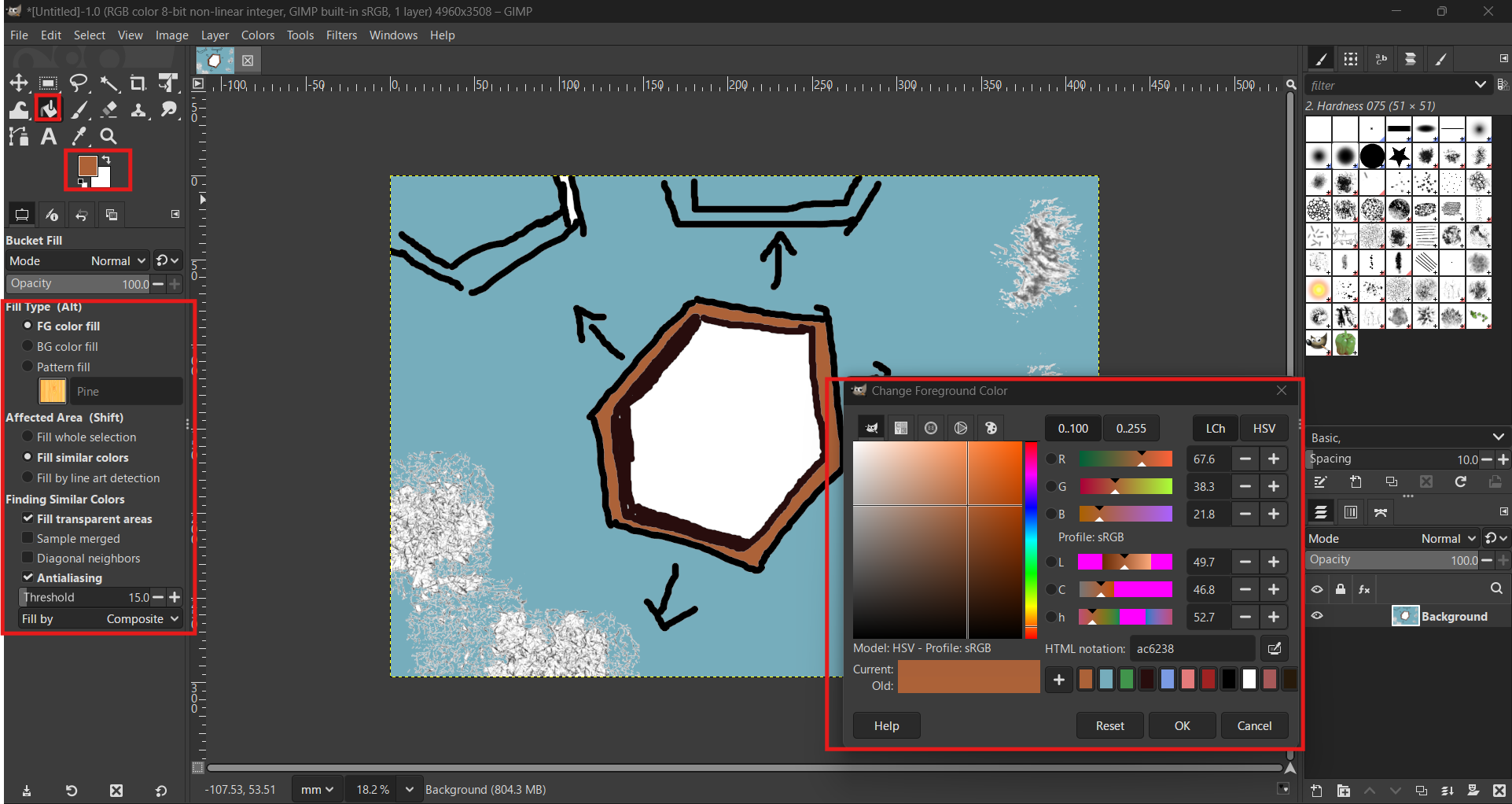Click the HTML notation input field
Image resolution: width=1512 pixels, height=804 pixels.
tap(1191, 648)
